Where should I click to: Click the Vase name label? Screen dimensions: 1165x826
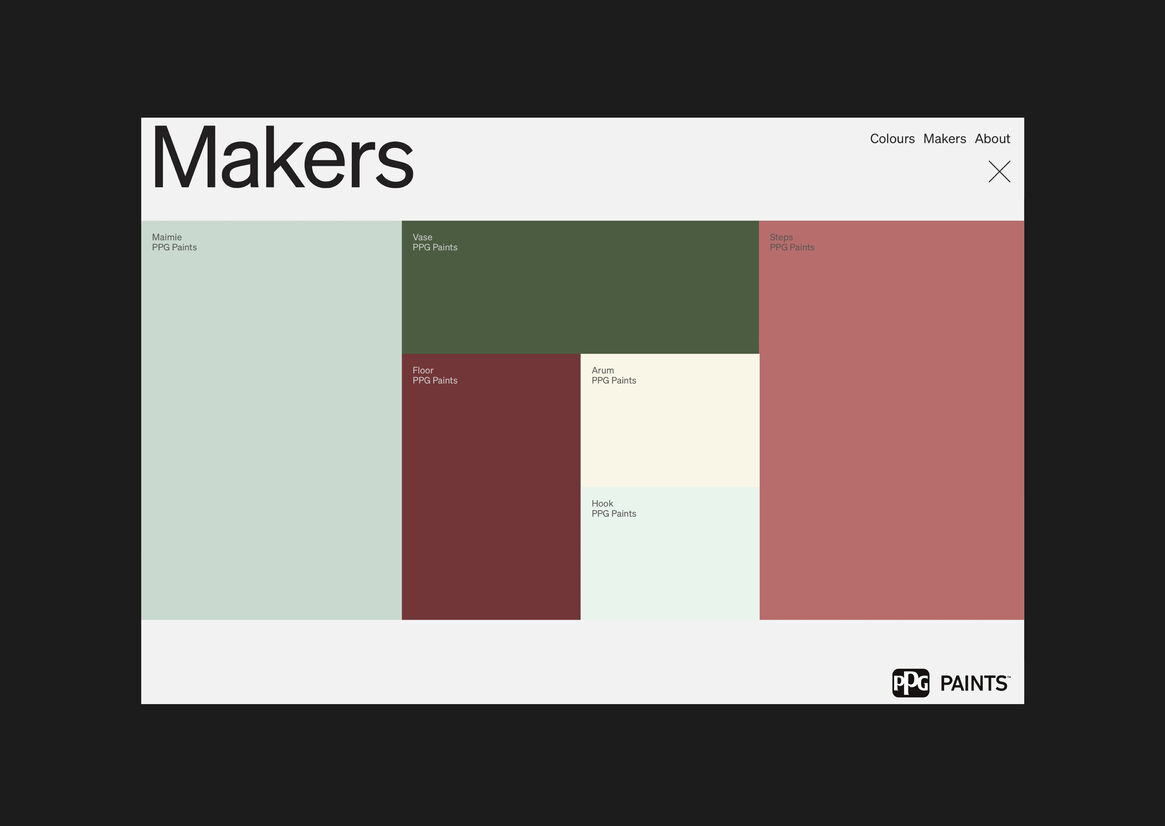tap(422, 238)
